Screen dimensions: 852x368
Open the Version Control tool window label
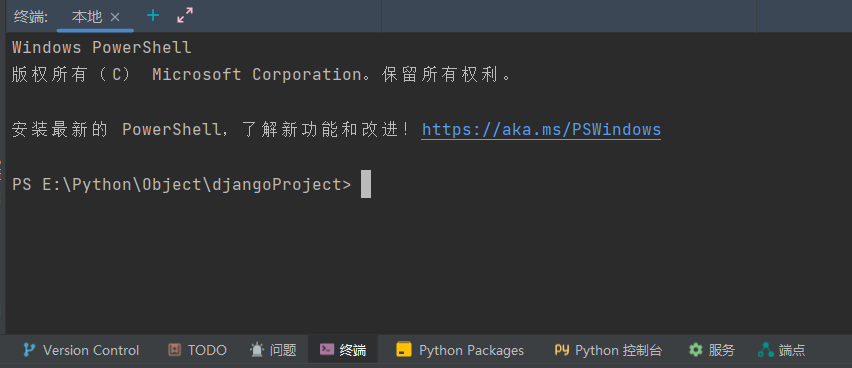91,351
